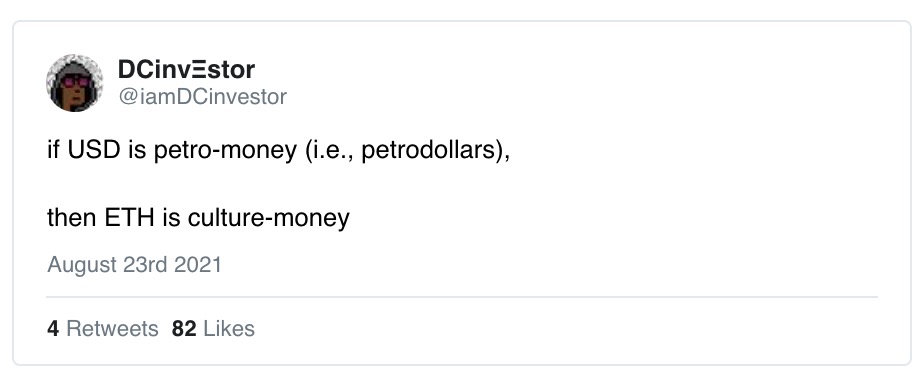Click the word 'petro-money' in the tweet
The width and height of the screenshot is (922, 378).
(x=226, y=151)
